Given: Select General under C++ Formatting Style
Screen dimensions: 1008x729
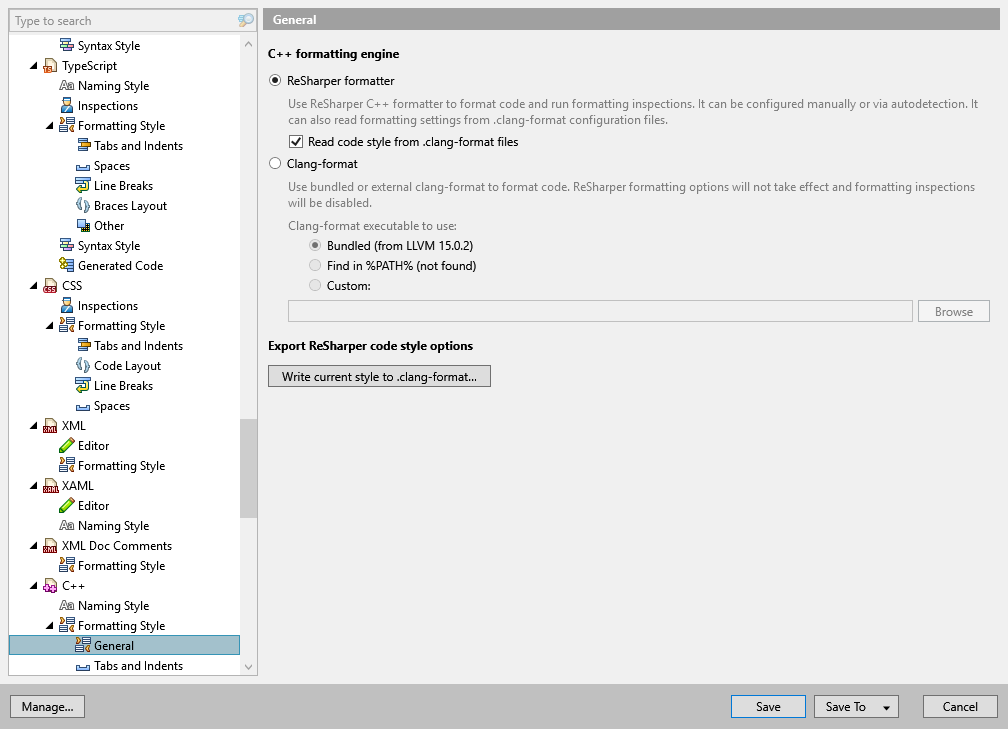Looking at the screenshot, I should 124,645.
